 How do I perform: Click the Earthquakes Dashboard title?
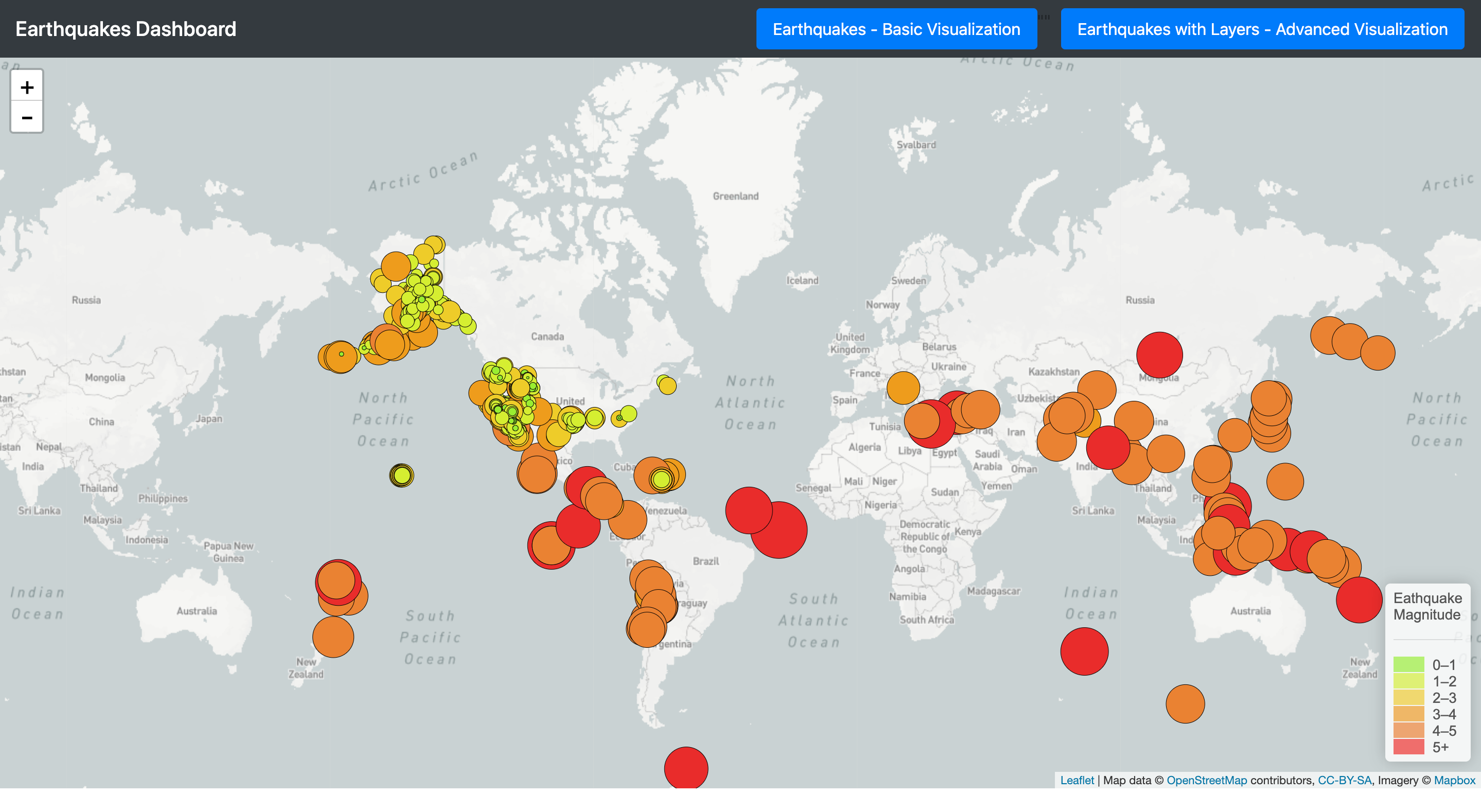[126, 29]
